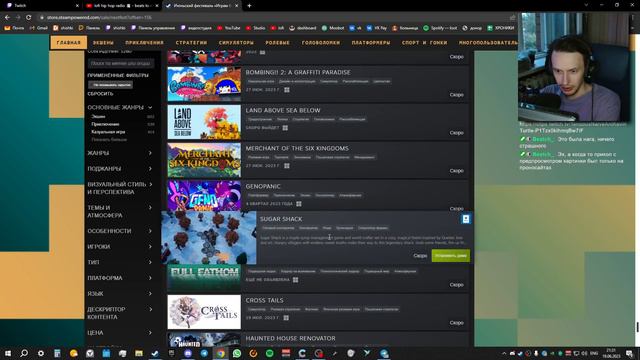640x360 pixels.
Task: Show hidden system tray icons
Action: 504,353
